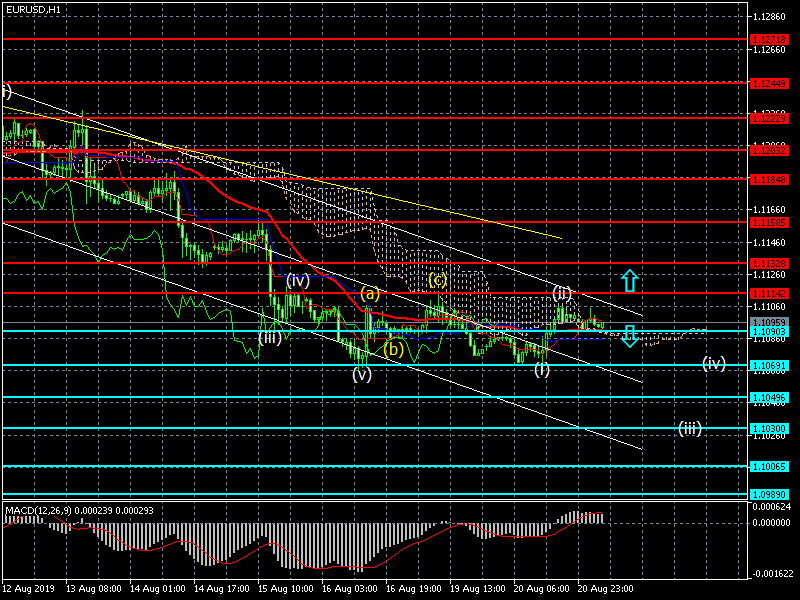Screen dimensions: 800x600
Task: Click the MACD scale value 0.000624
Action: 771,507
